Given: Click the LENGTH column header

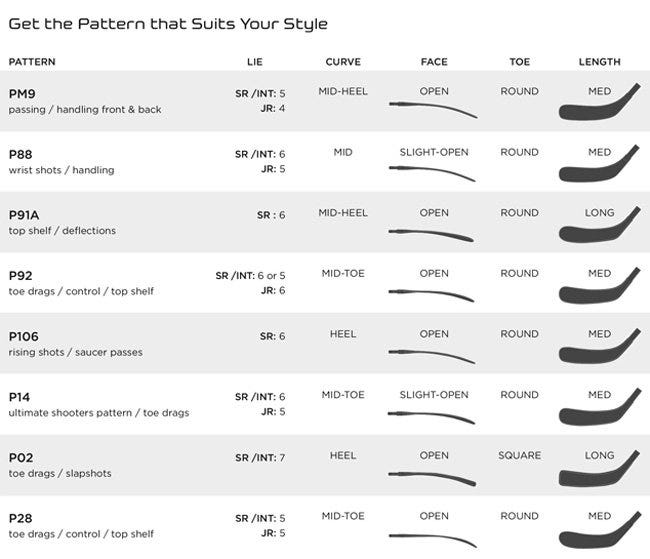Looking at the screenshot, I should point(599,62).
